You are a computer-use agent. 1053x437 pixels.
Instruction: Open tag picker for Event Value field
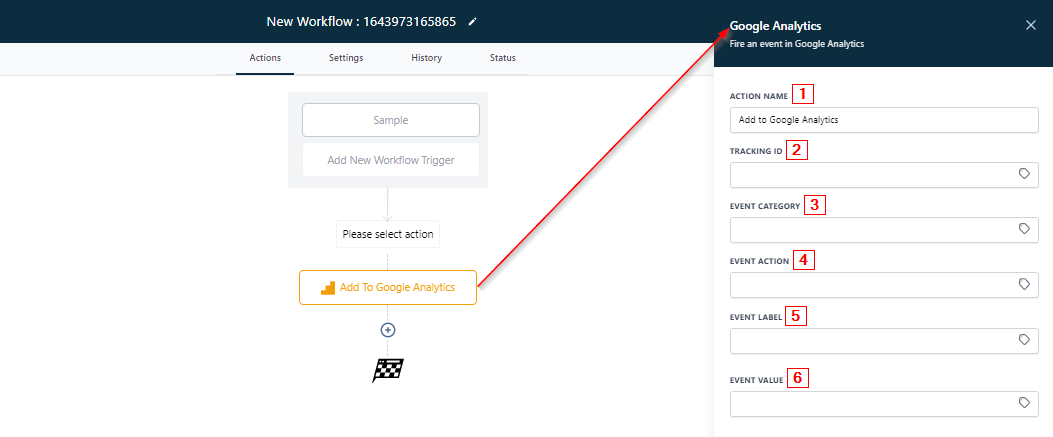(1024, 403)
